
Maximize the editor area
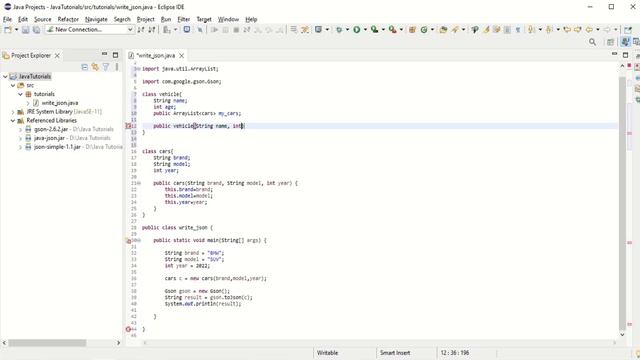click(625, 55)
